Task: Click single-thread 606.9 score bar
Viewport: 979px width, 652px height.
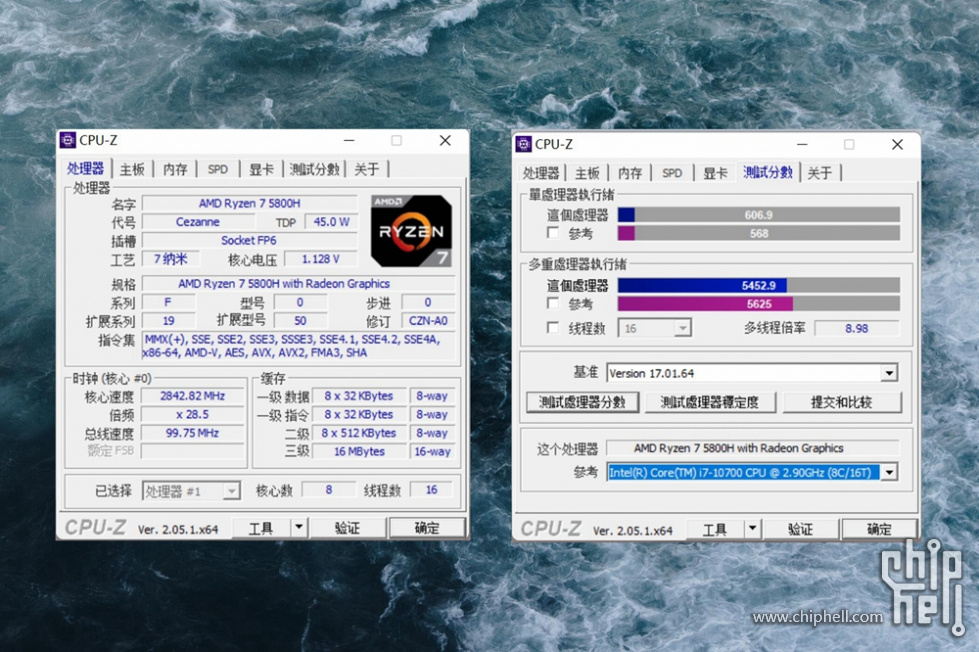Action: [x=759, y=215]
